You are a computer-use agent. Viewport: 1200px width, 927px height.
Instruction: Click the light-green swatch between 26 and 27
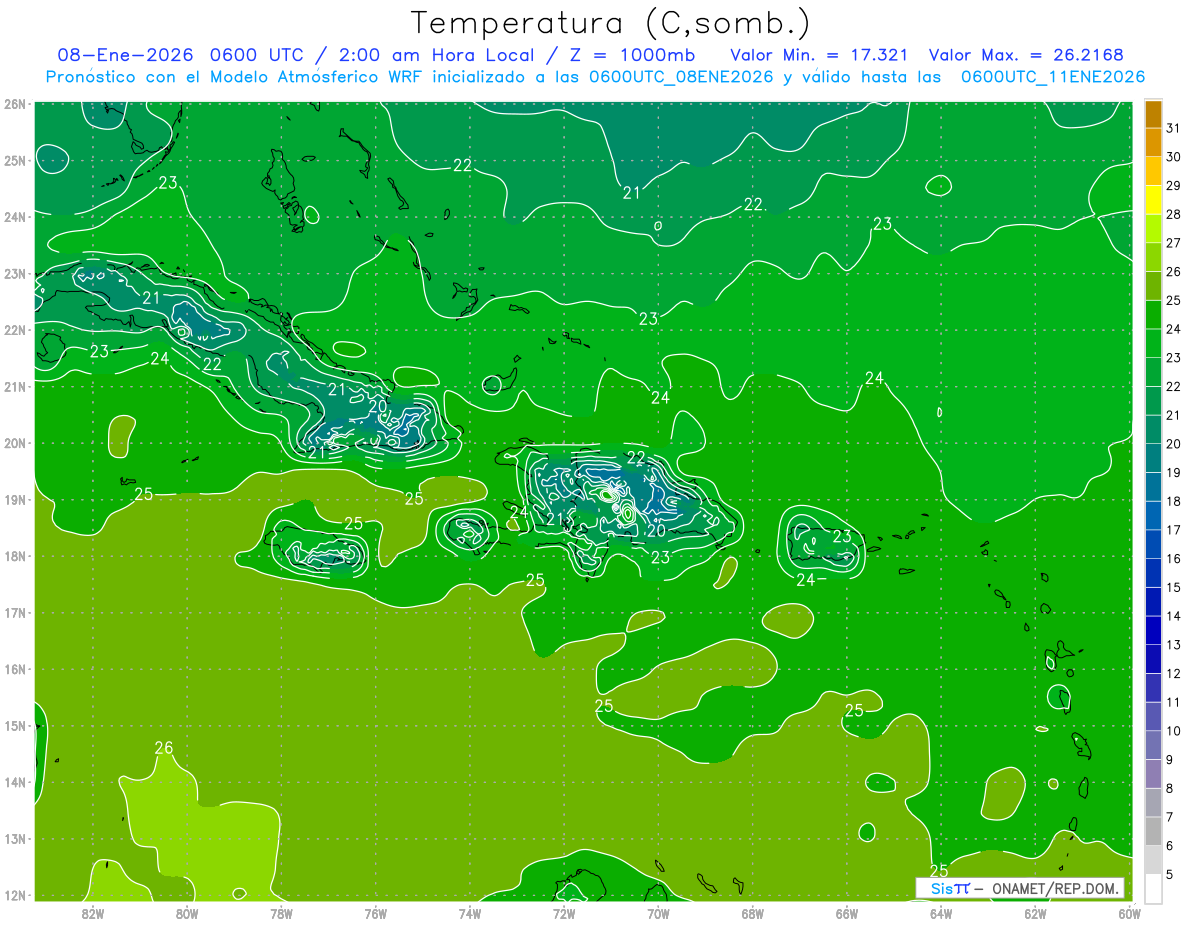pyautogui.click(x=1153, y=257)
